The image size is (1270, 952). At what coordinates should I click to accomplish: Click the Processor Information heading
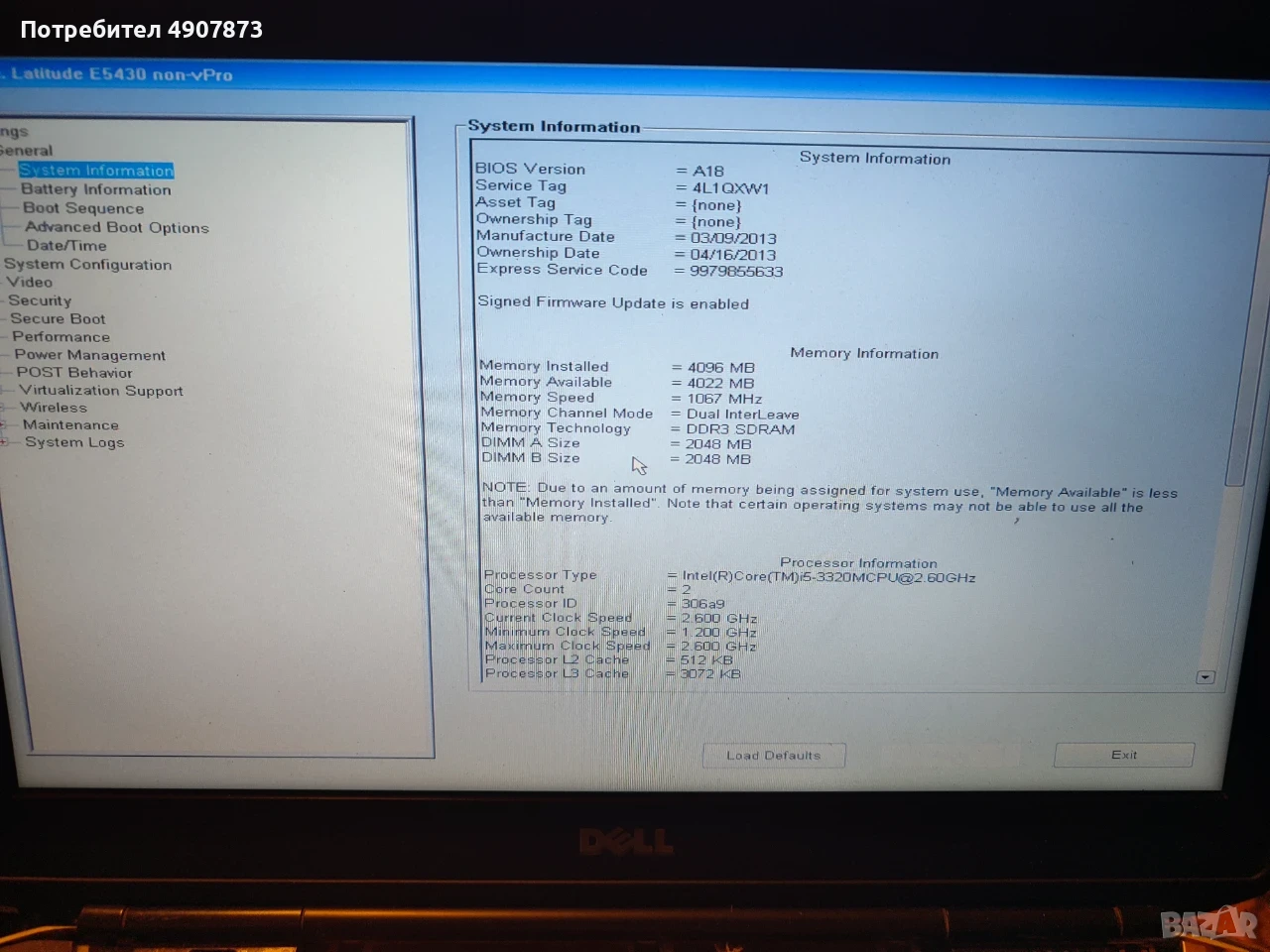(x=858, y=563)
